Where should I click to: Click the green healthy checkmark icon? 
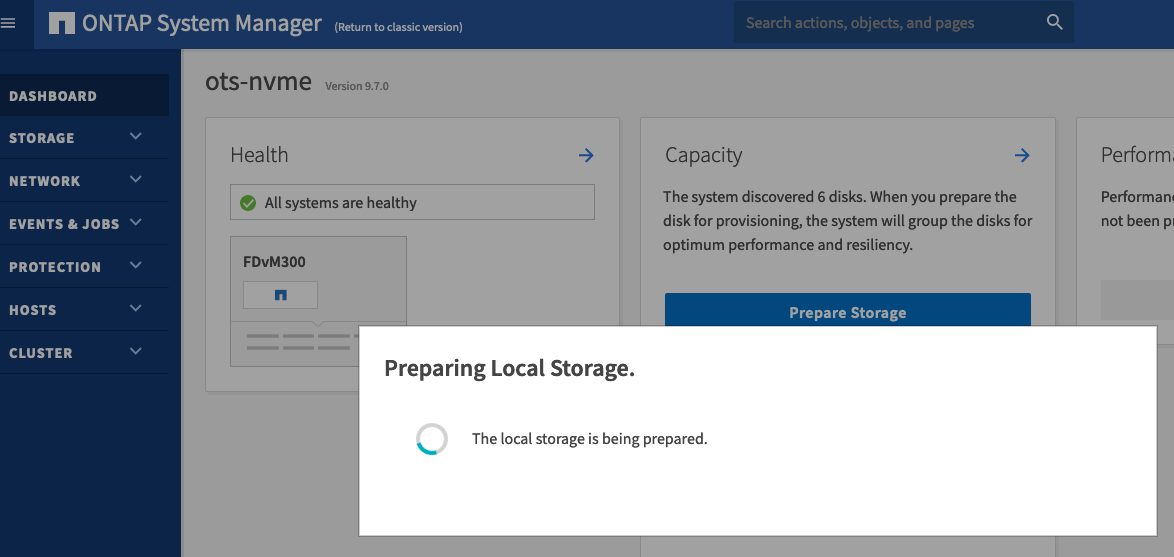tap(248, 203)
